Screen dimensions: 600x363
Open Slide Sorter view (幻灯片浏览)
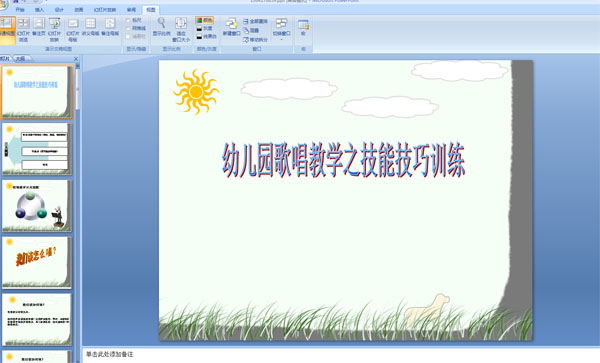(x=23, y=29)
